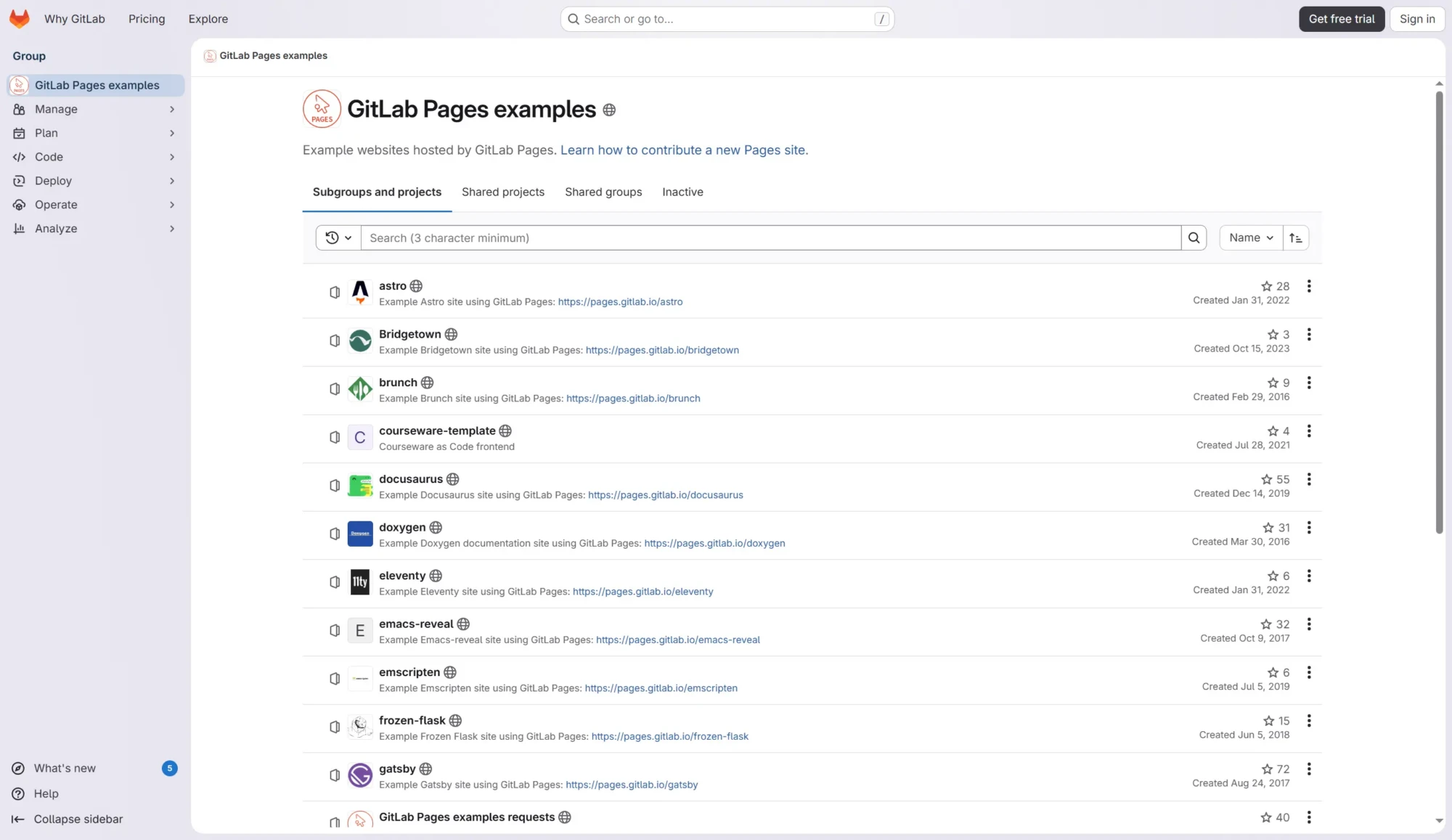1452x840 pixels.
Task: Click the globe visibility icon beside astro
Action: coord(416,286)
